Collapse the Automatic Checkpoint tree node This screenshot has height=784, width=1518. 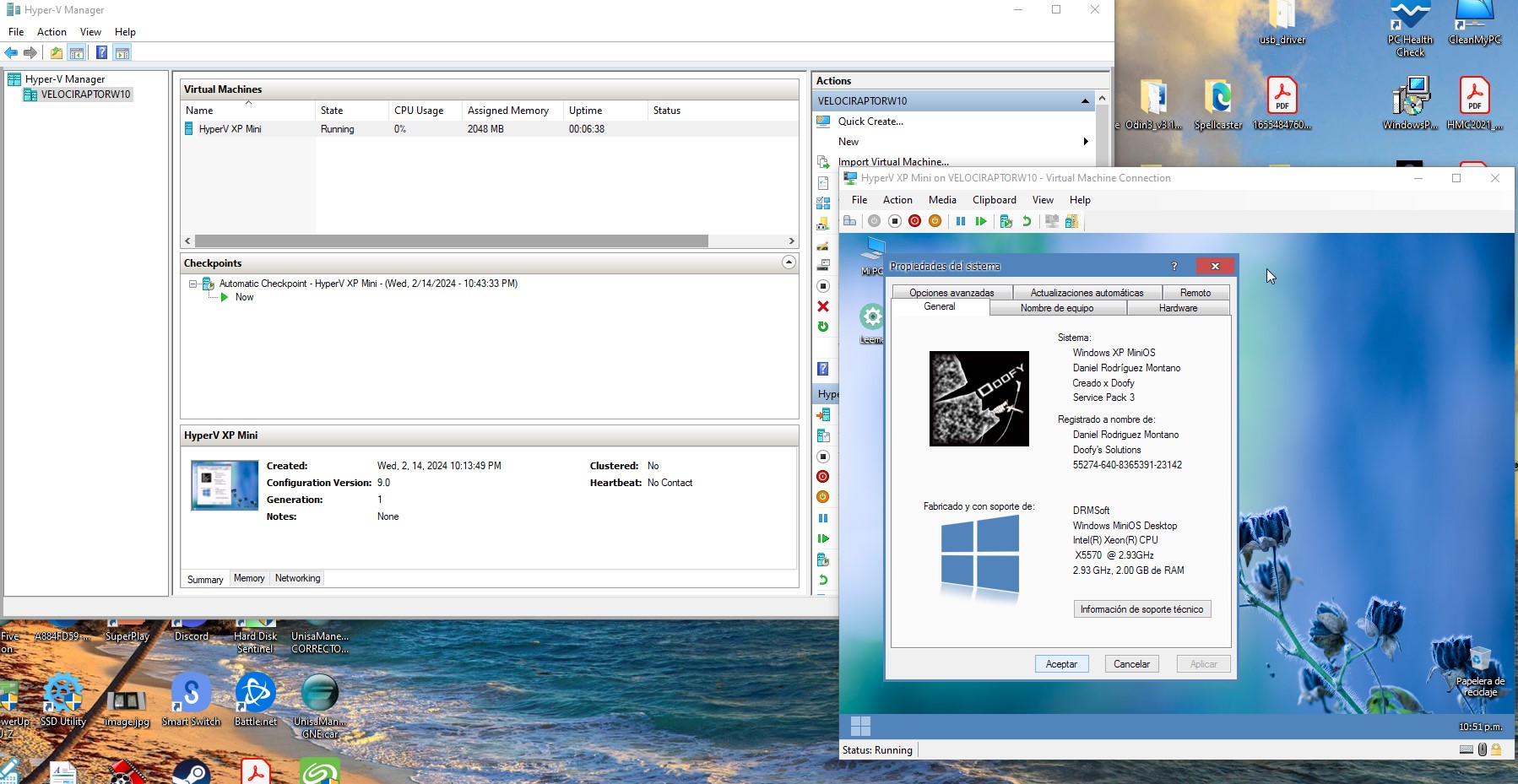click(193, 284)
